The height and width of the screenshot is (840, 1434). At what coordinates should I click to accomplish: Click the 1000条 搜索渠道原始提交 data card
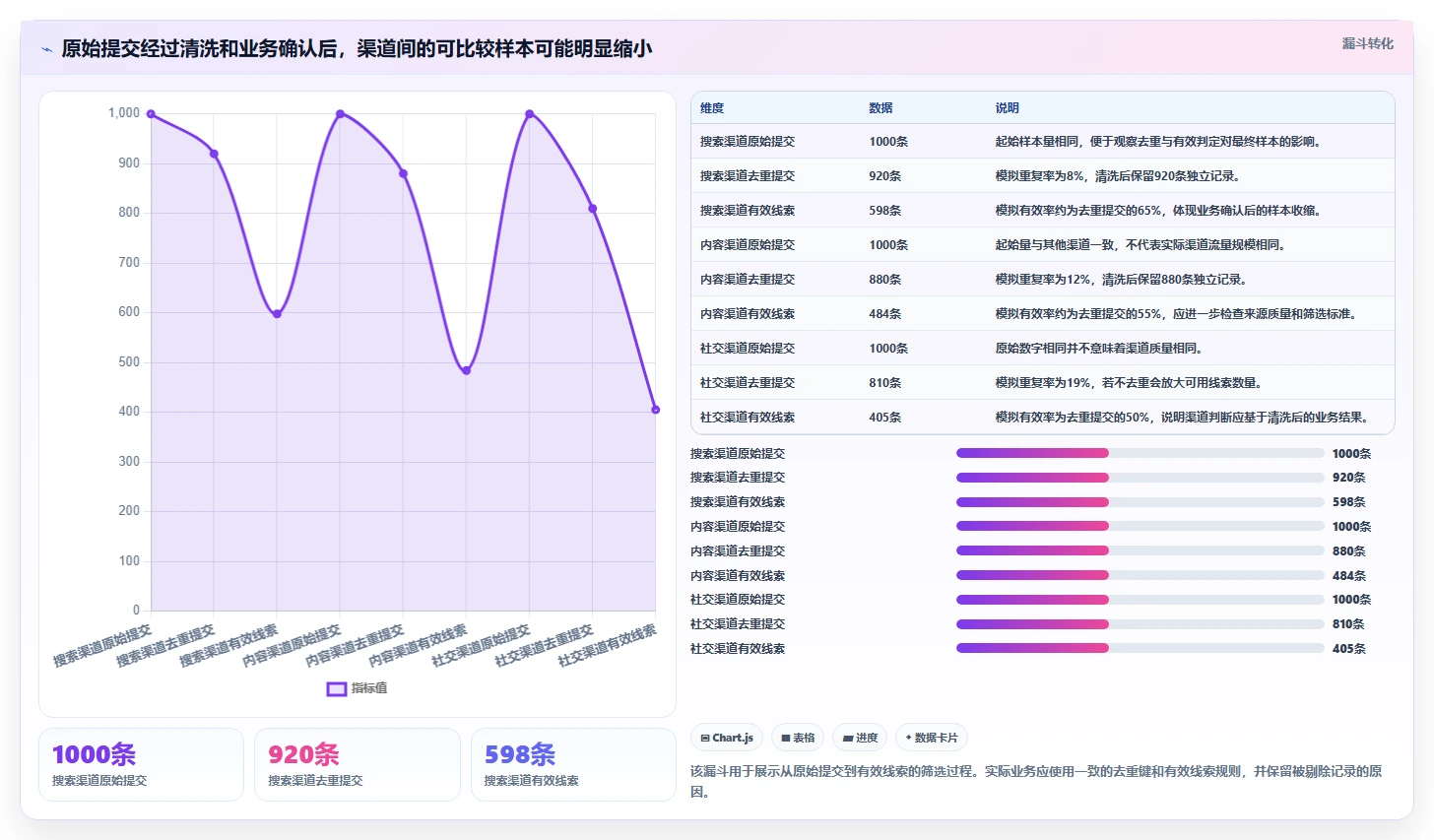(x=141, y=764)
